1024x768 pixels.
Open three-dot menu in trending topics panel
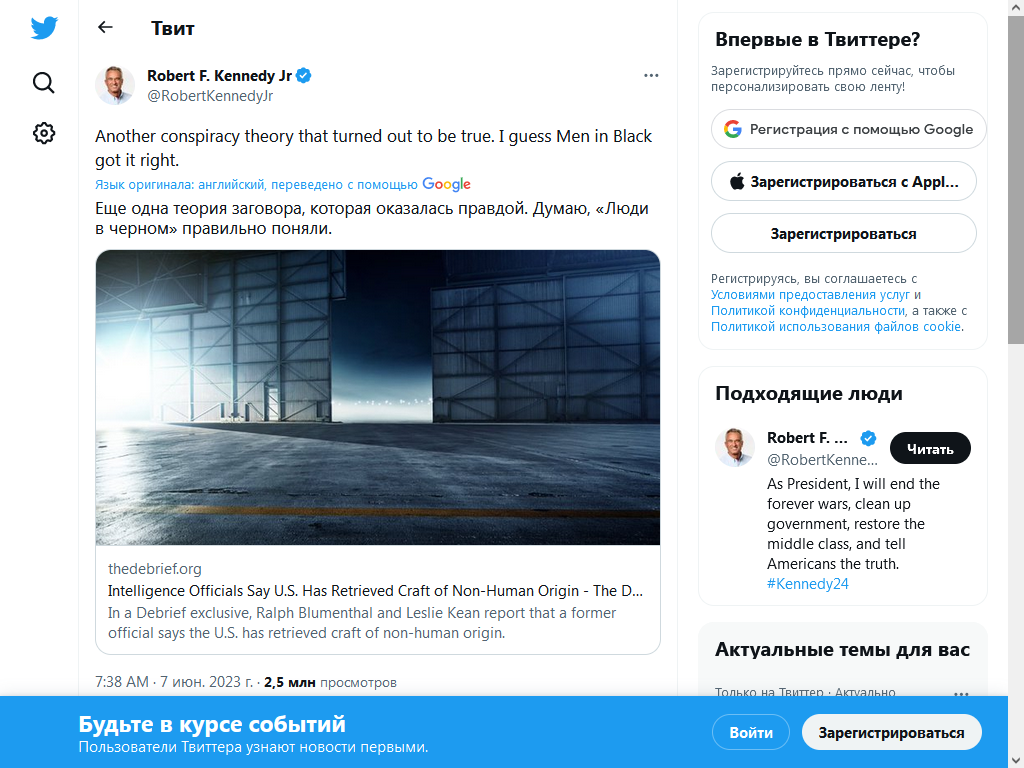[x=961, y=694]
